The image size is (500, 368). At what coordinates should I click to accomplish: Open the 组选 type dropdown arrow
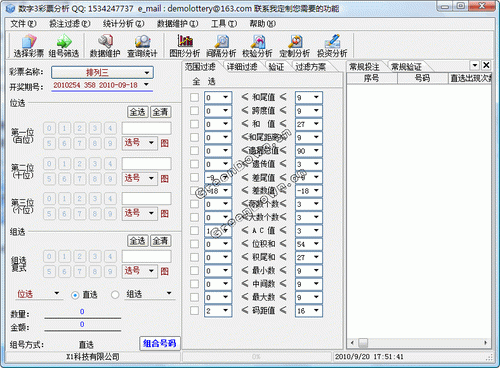(x=169, y=293)
